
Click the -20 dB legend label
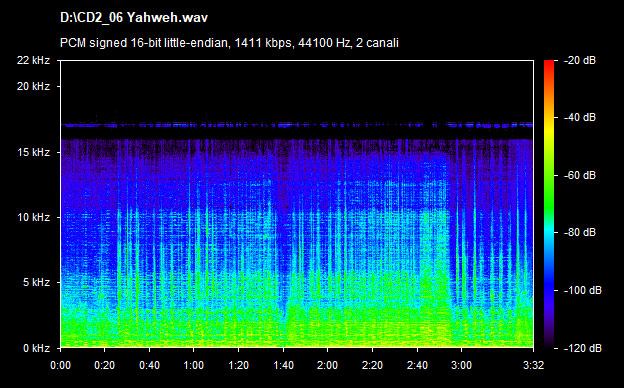coord(580,60)
